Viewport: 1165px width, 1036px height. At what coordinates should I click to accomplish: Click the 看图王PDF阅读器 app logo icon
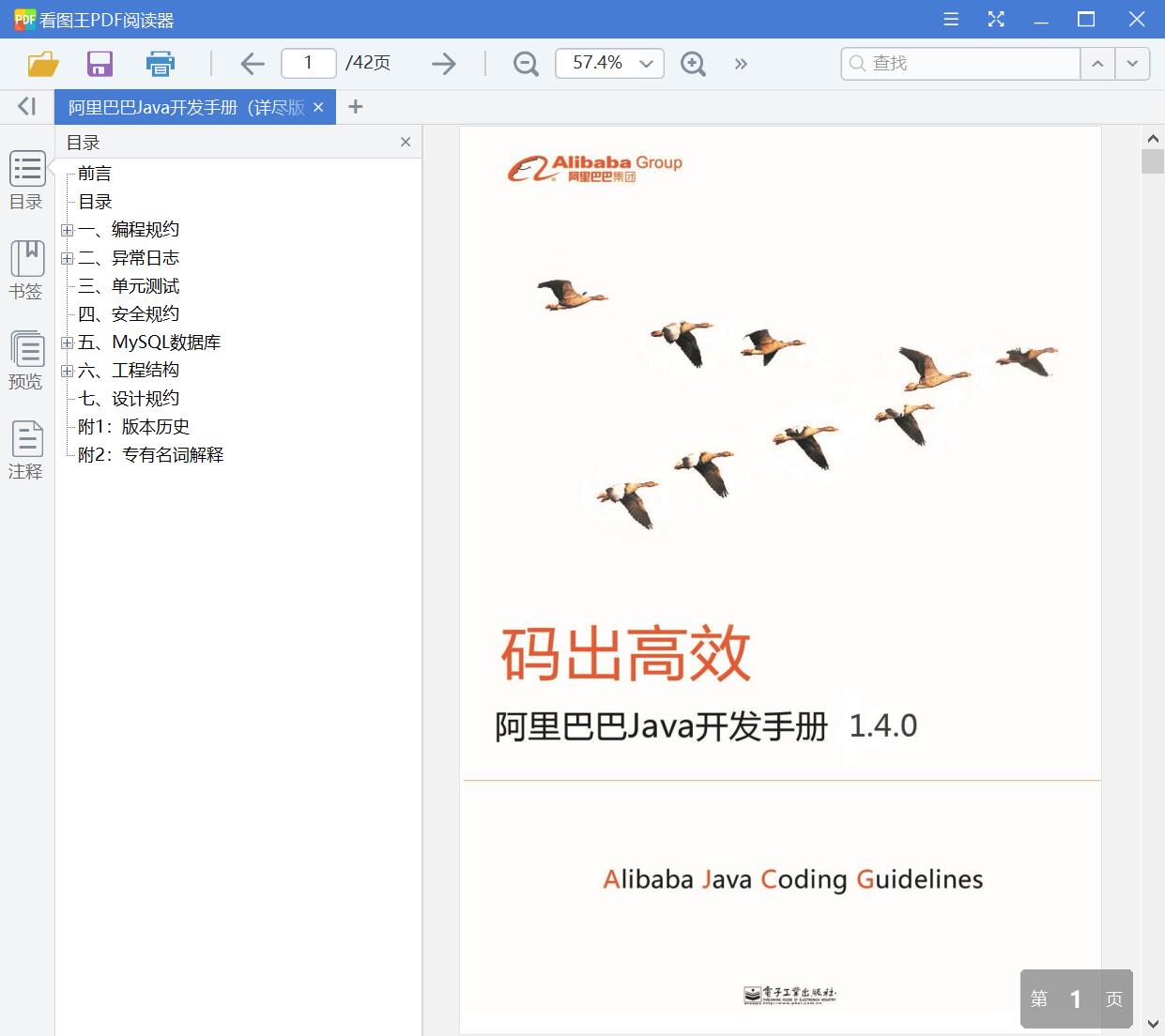tap(24, 19)
